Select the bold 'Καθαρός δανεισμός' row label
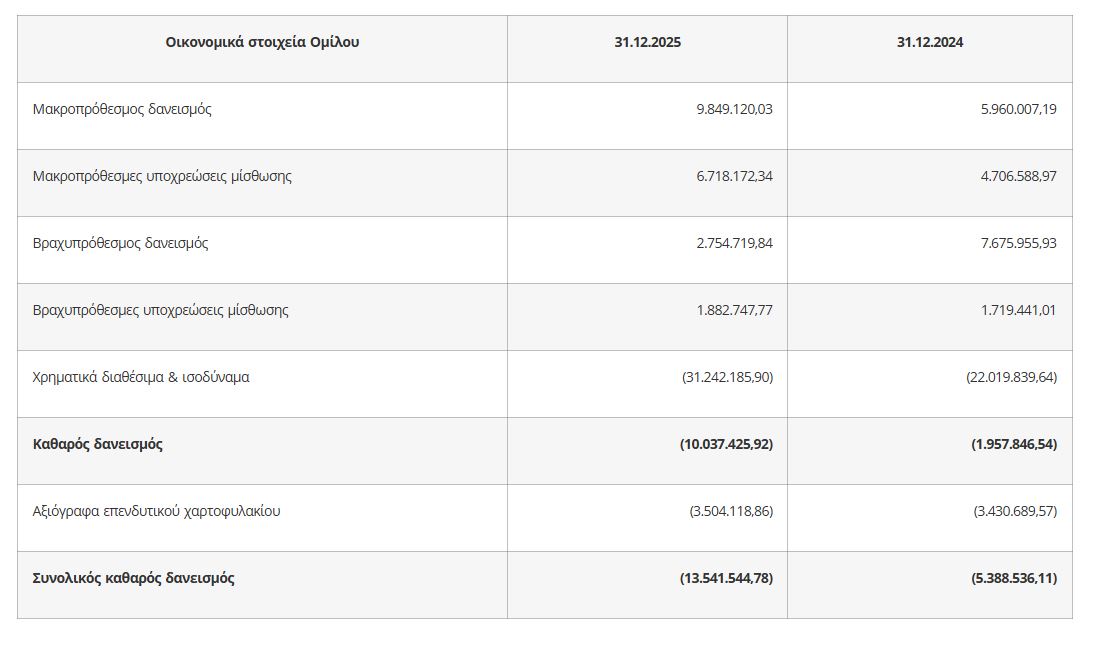The height and width of the screenshot is (650, 1112). tap(98, 444)
